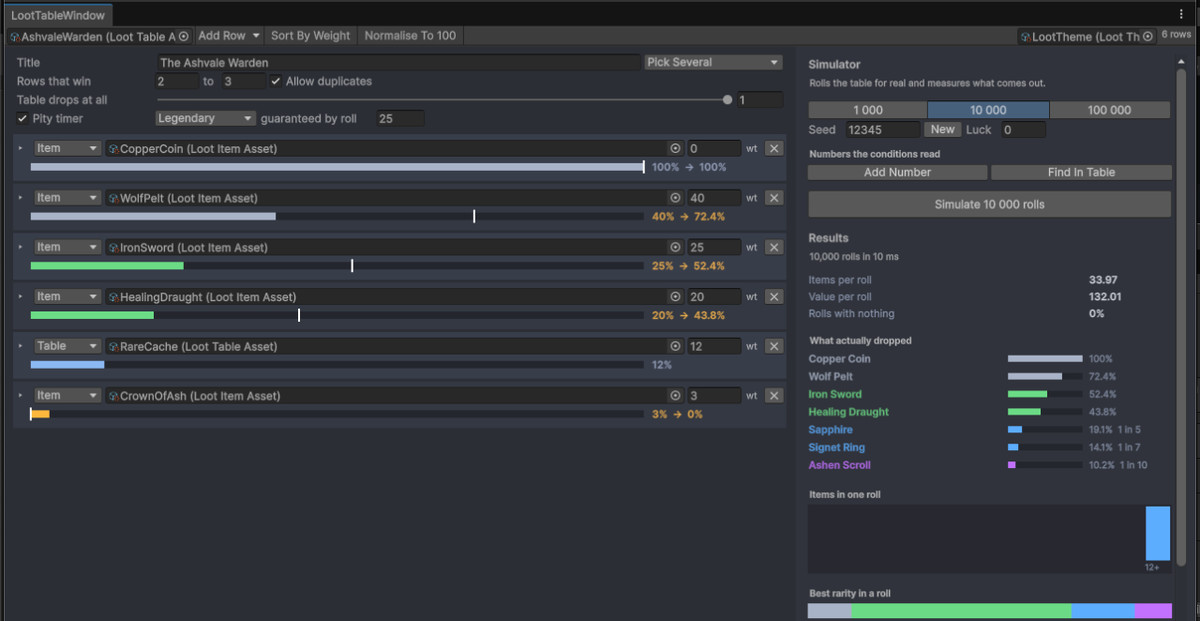Viewport: 1200px width, 621px height.
Task: Open the Pick Several mode dropdown
Action: coord(713,62)
